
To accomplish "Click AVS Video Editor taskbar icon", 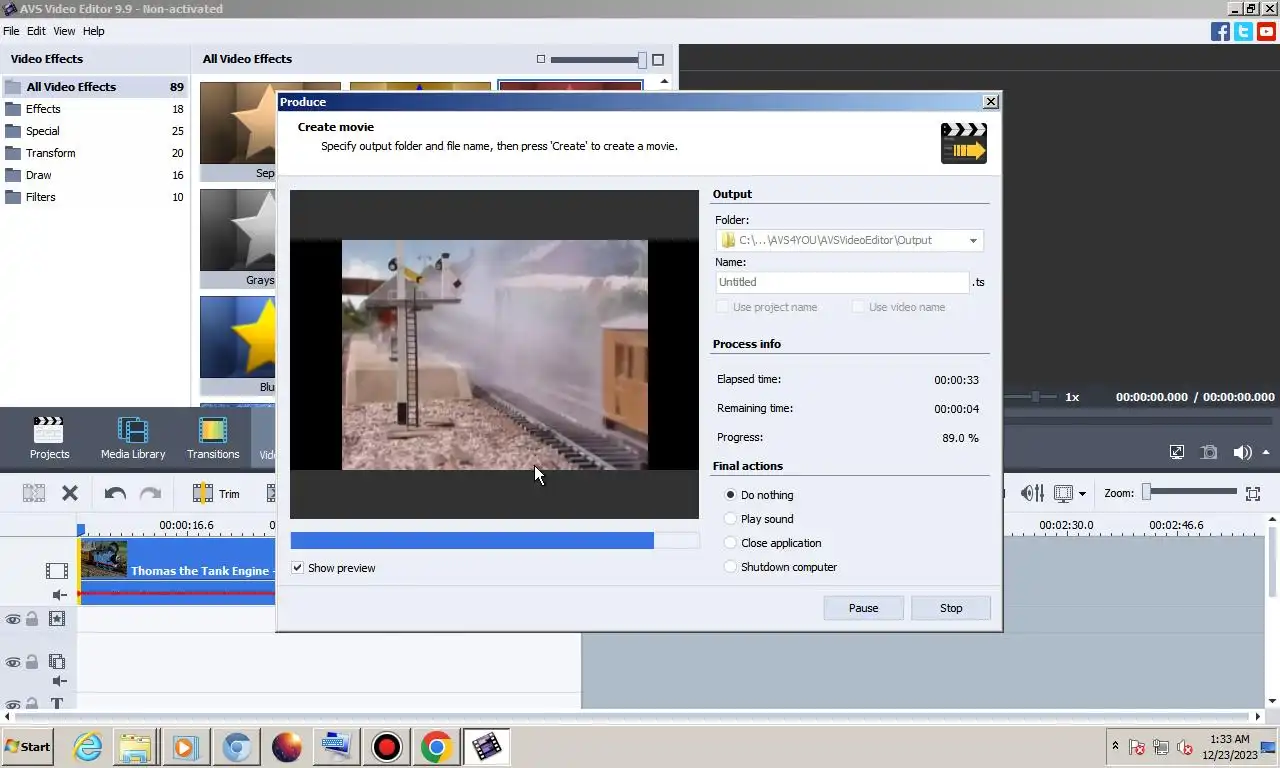I will (x=486, y=746).
